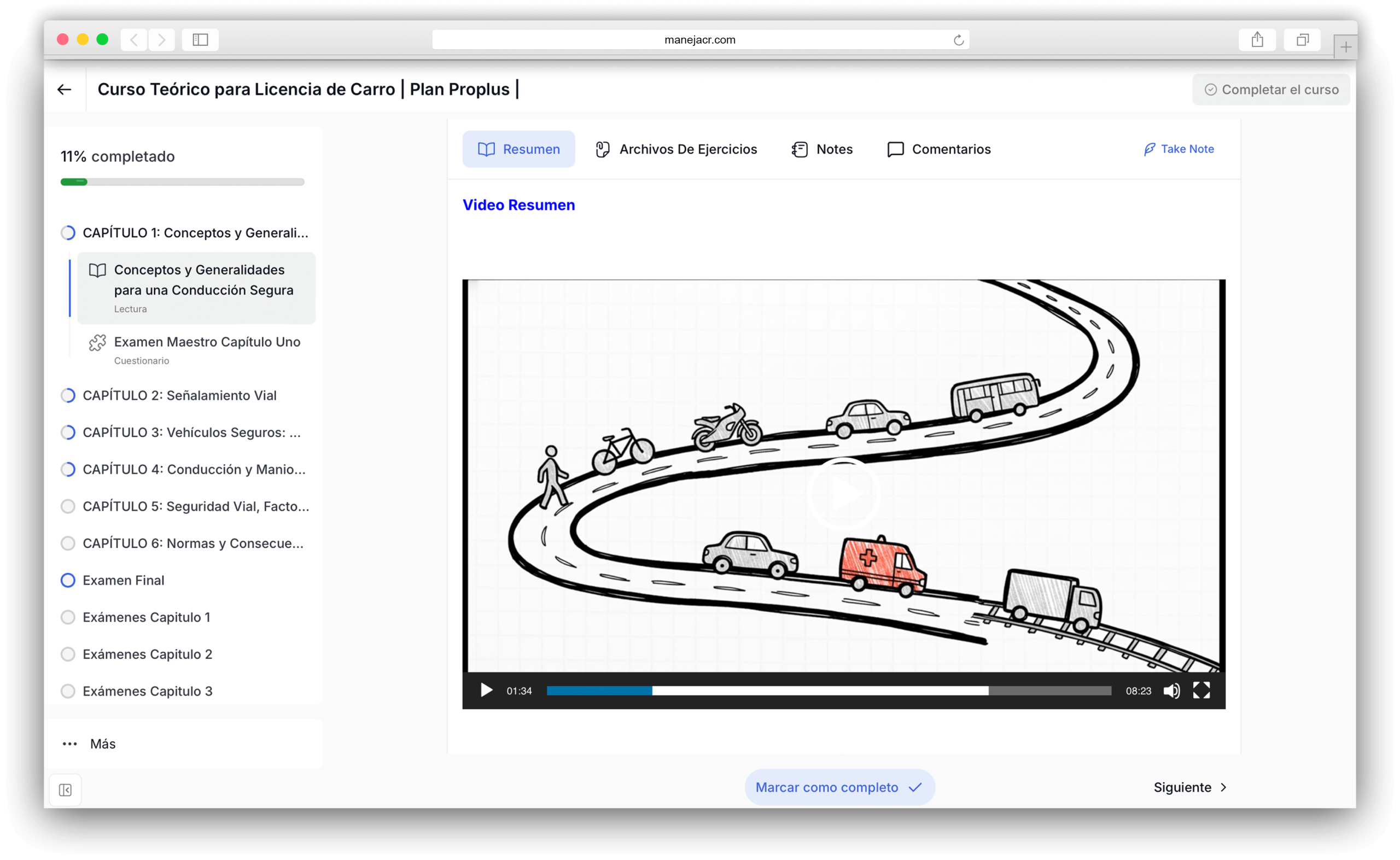Viewport: 1400px width, 860px height.
Task: Toggle the browser sidebar icon
Action: click(200, 40)
